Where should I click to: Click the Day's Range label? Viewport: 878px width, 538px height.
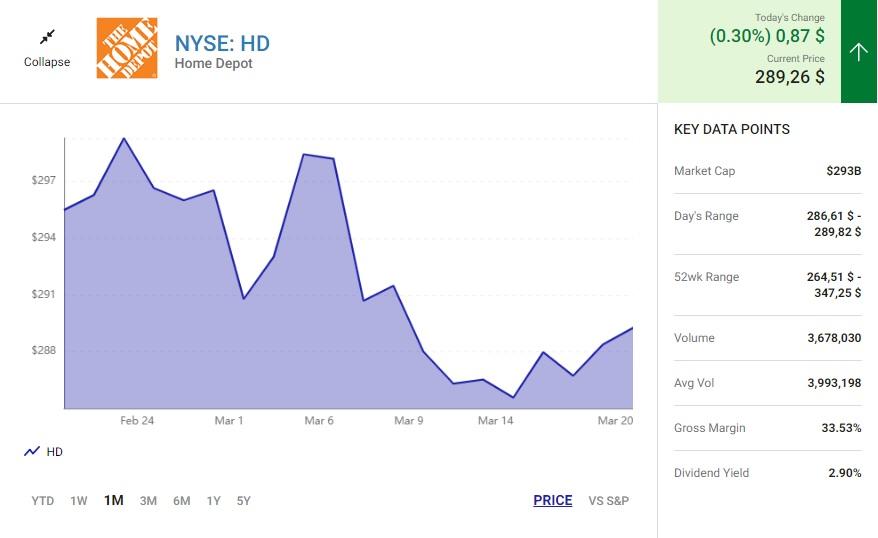706,216
